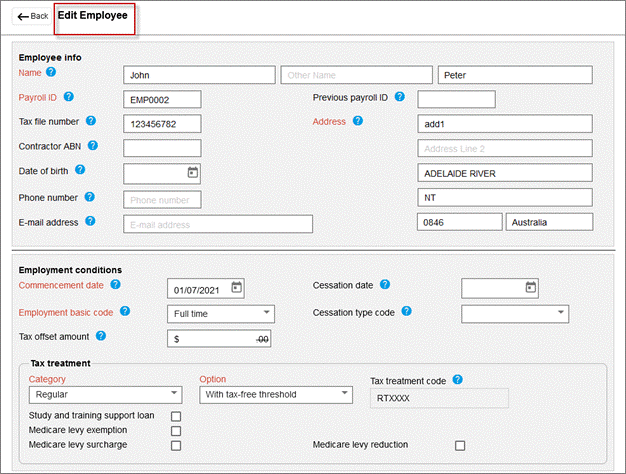Viewport: 626px width, 474px height.
Task: Click help icon next to Name label
Action: pyautogui.click(x=51, y=72)
